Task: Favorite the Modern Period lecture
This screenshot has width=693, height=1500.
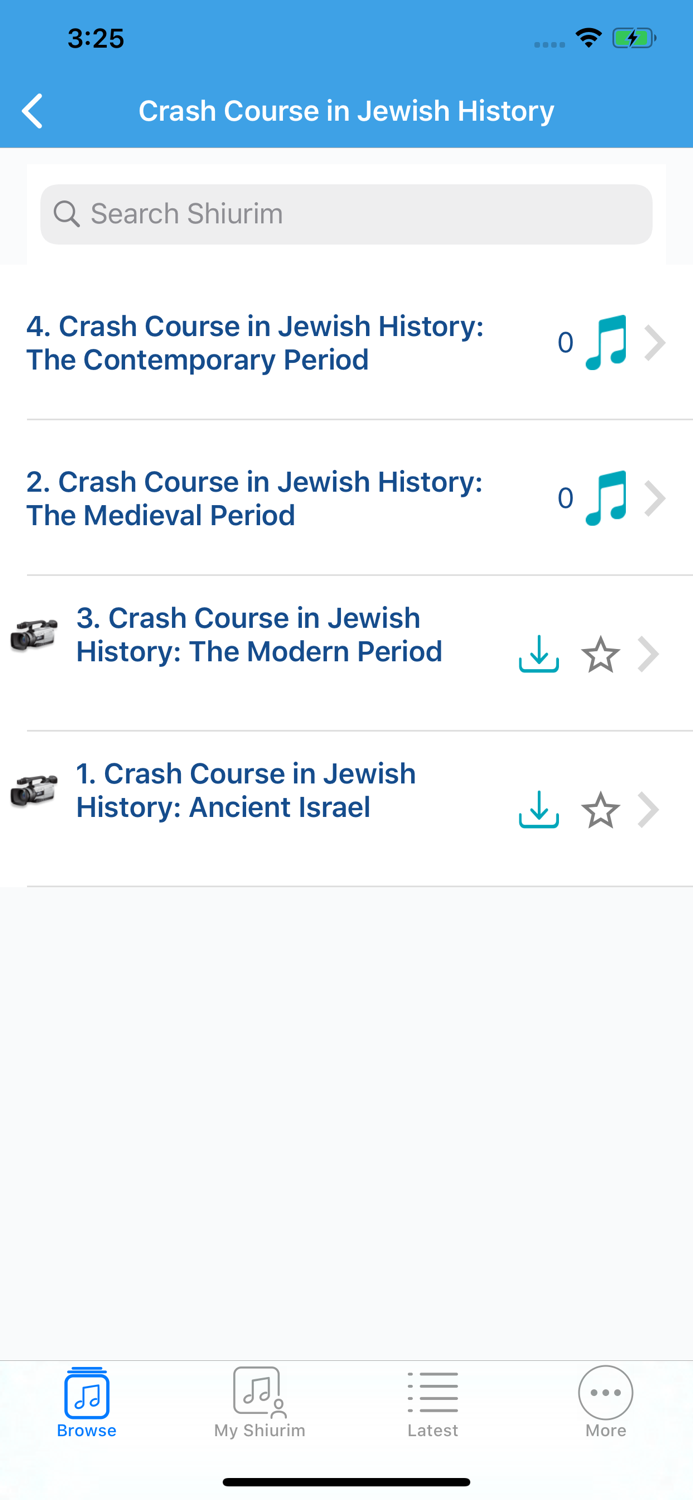Action: tap(600, 655)
